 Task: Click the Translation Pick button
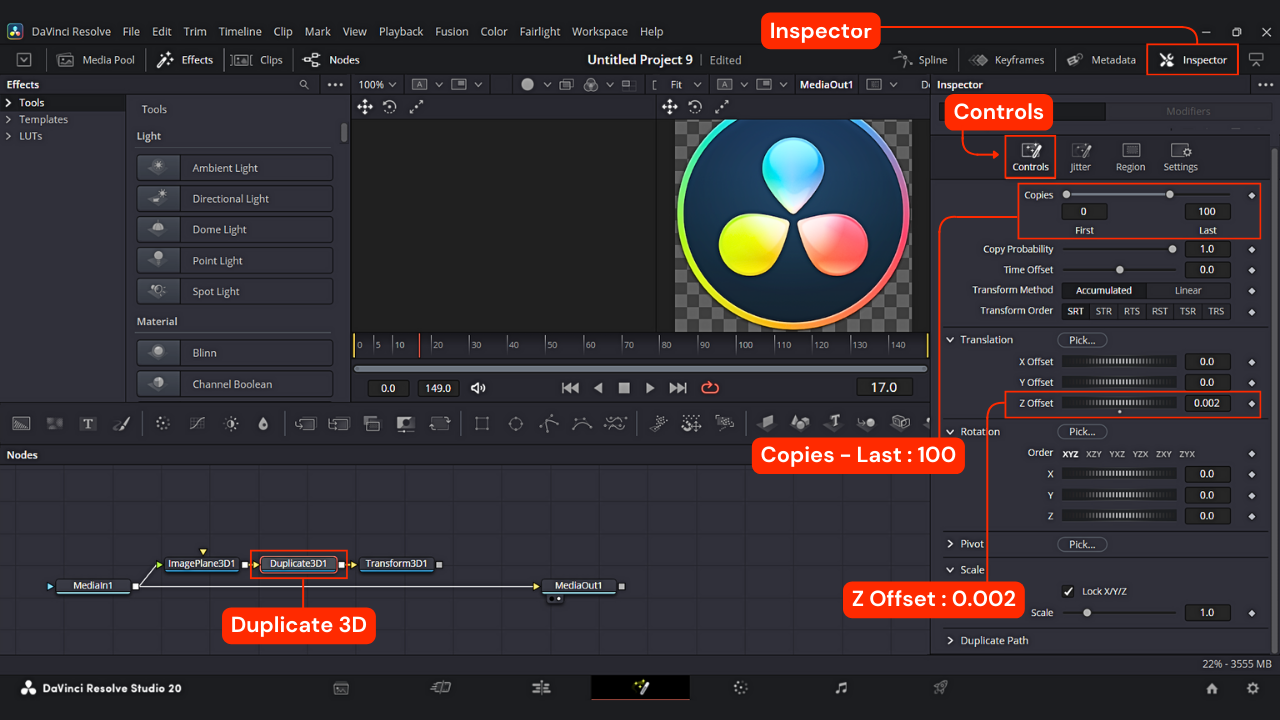pos(1081,340)
